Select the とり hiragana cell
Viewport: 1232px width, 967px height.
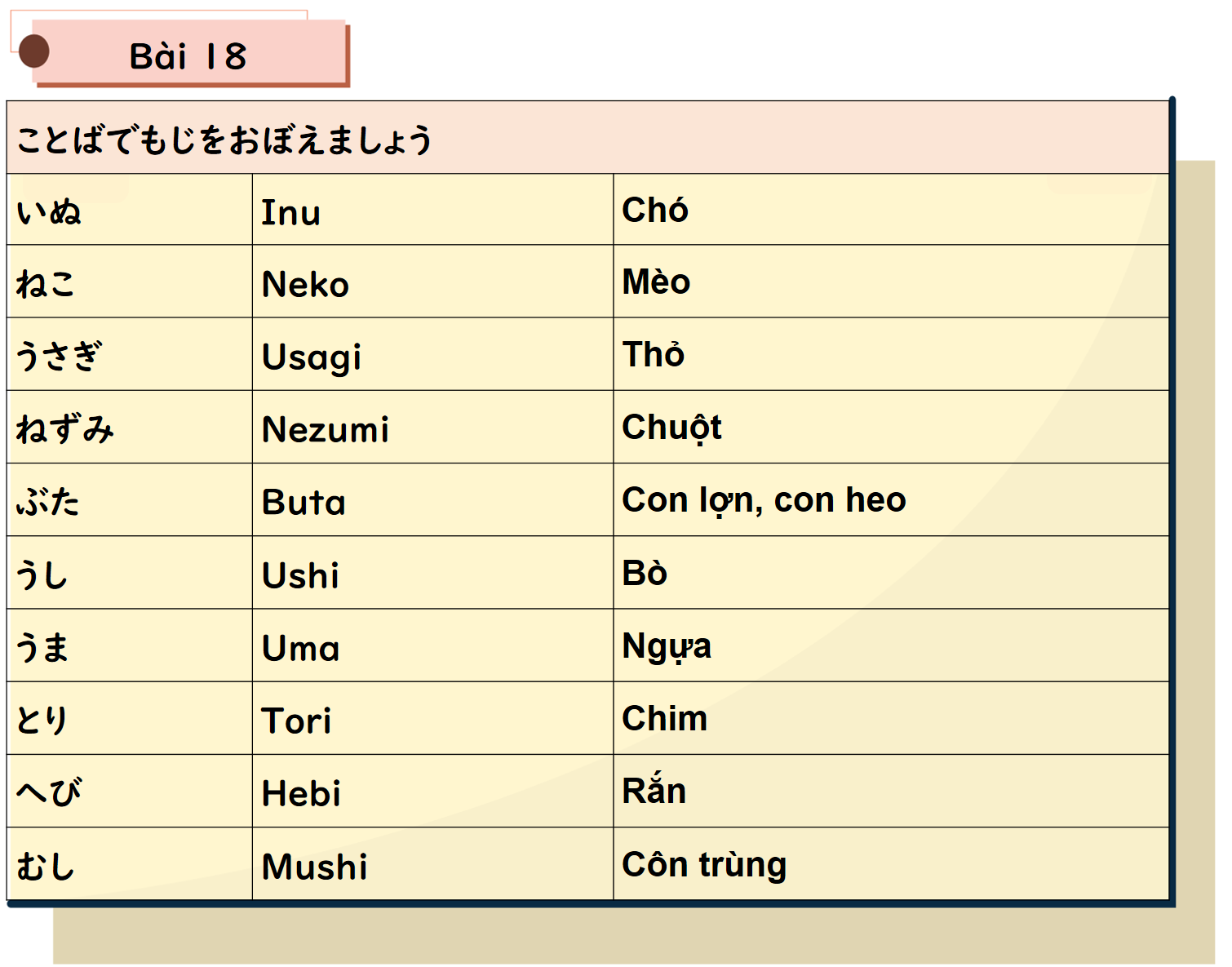(130, 718)
